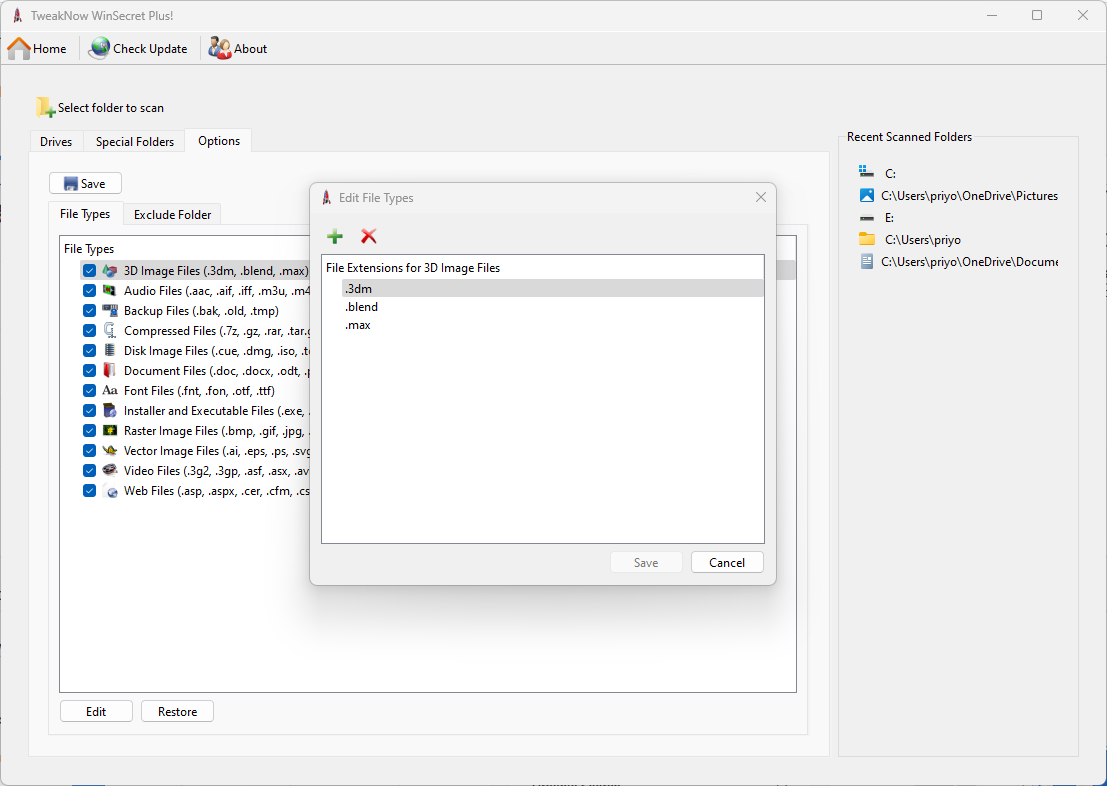
Task: Uncheck the Font Files checkbox
Action: pyautogui.click(x=89, y=391)
